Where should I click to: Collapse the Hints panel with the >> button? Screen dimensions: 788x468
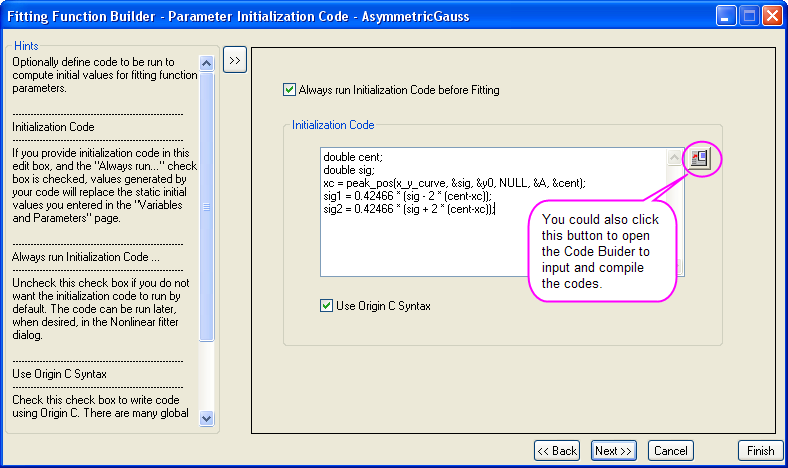[235, 60]
